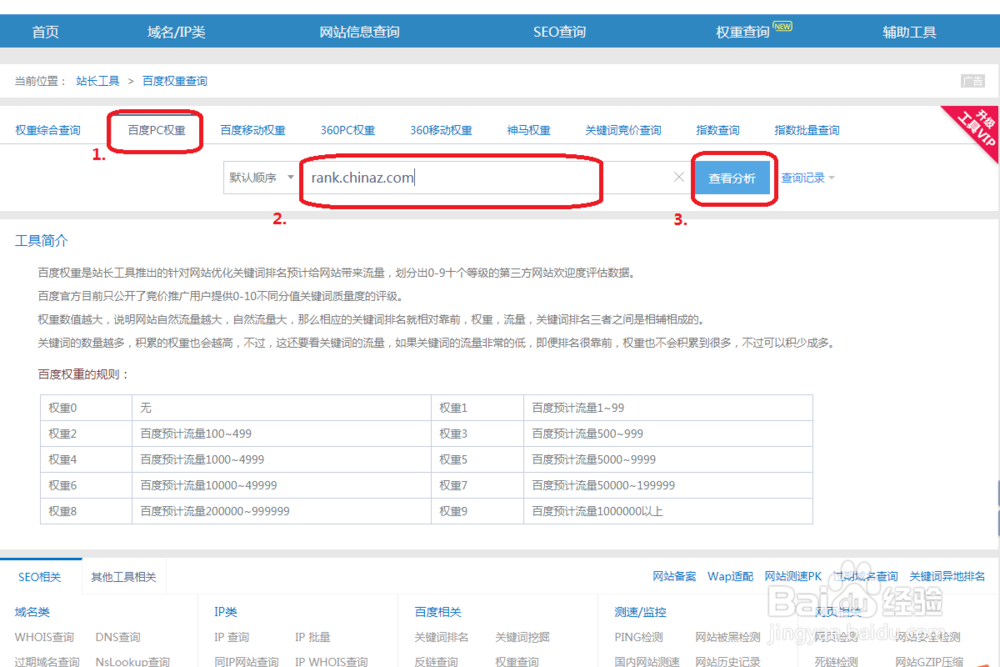
Task: Open the PING检测 link
Action: tap(638, 637)
